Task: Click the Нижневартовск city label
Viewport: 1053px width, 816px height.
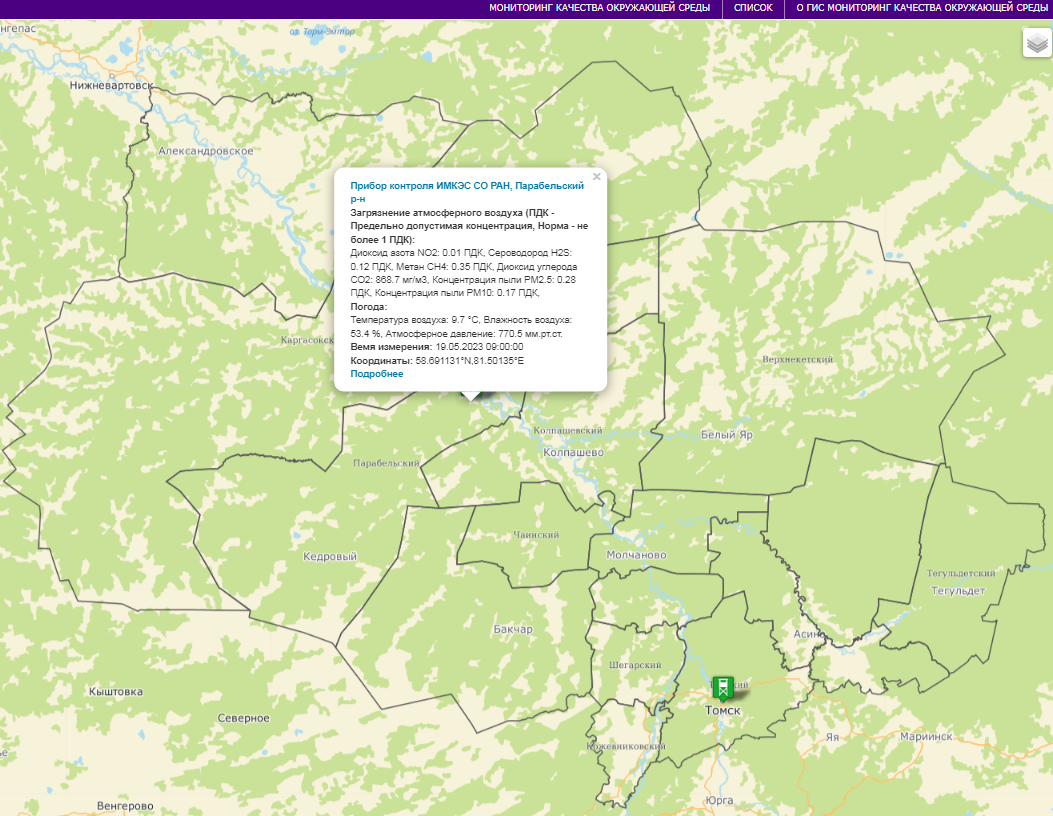Action: click(111, 86)
